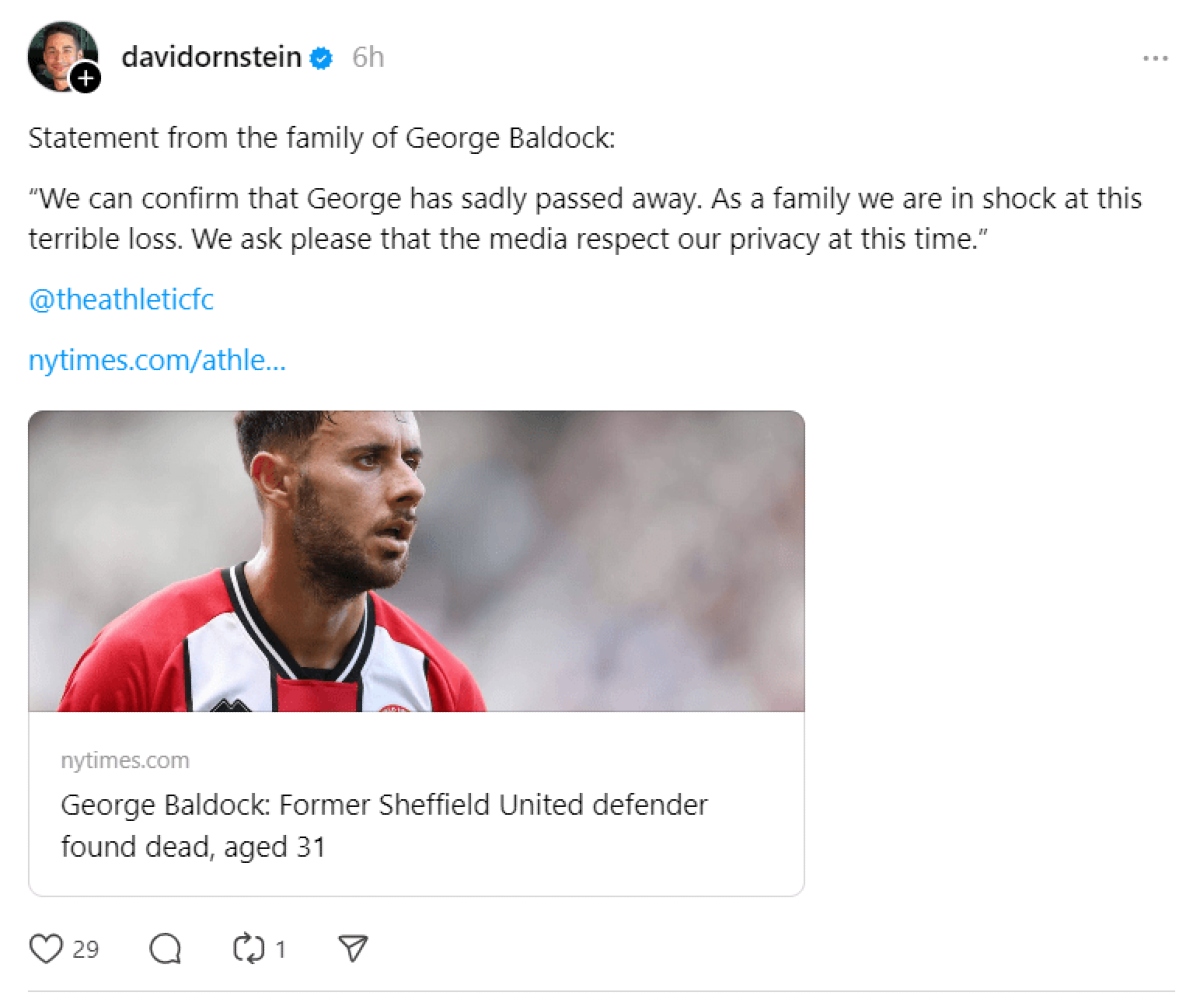Follow davidornstein using the plus badge
Screen dimensions: 1200x1006
click(x=85, y=78)
